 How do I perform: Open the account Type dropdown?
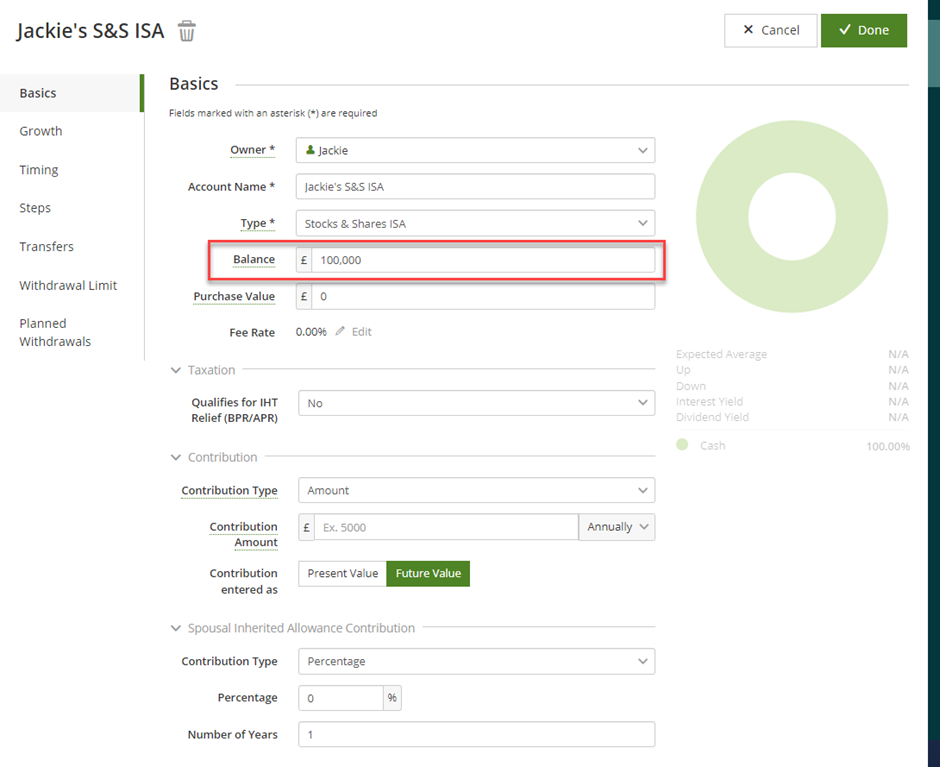coord(475,224)
